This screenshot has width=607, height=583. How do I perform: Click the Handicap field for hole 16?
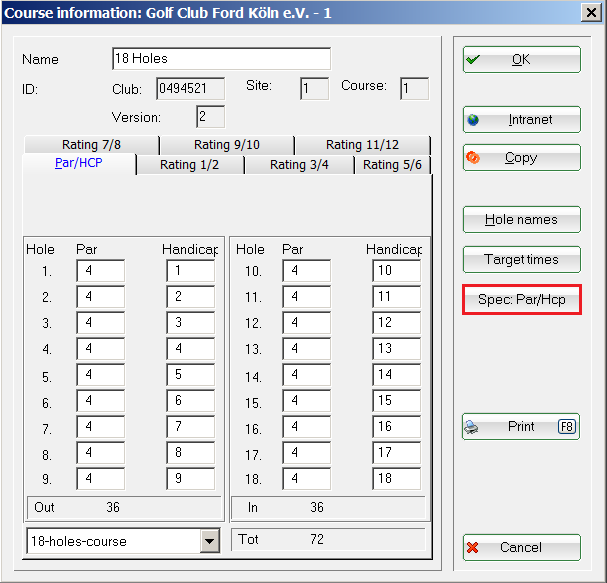[396, 427]
